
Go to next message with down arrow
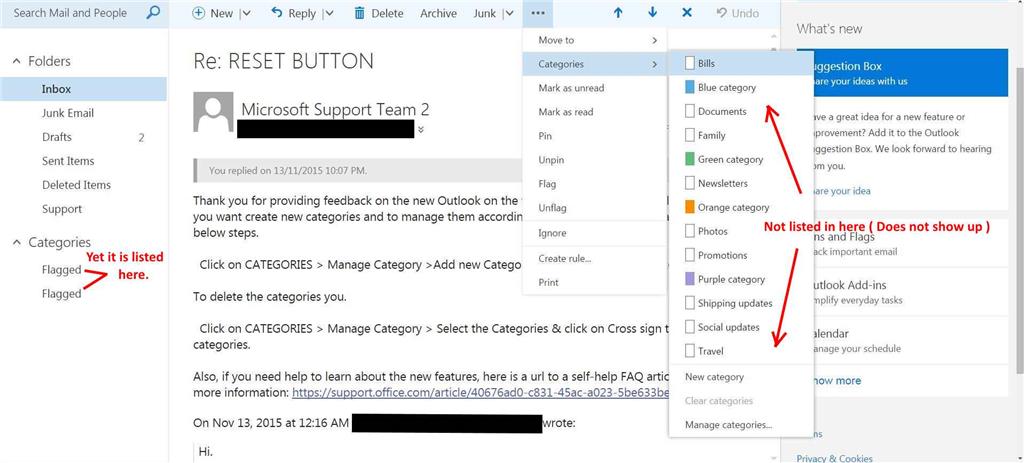(652, 13)
